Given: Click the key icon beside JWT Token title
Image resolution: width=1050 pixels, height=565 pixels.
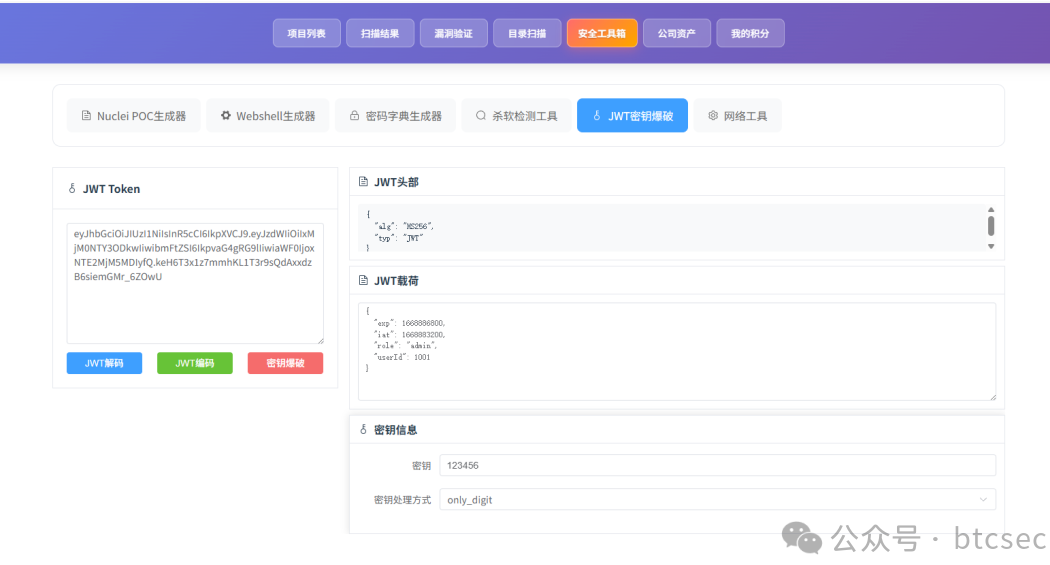Looking at the screenshot, I should [72, 189].
